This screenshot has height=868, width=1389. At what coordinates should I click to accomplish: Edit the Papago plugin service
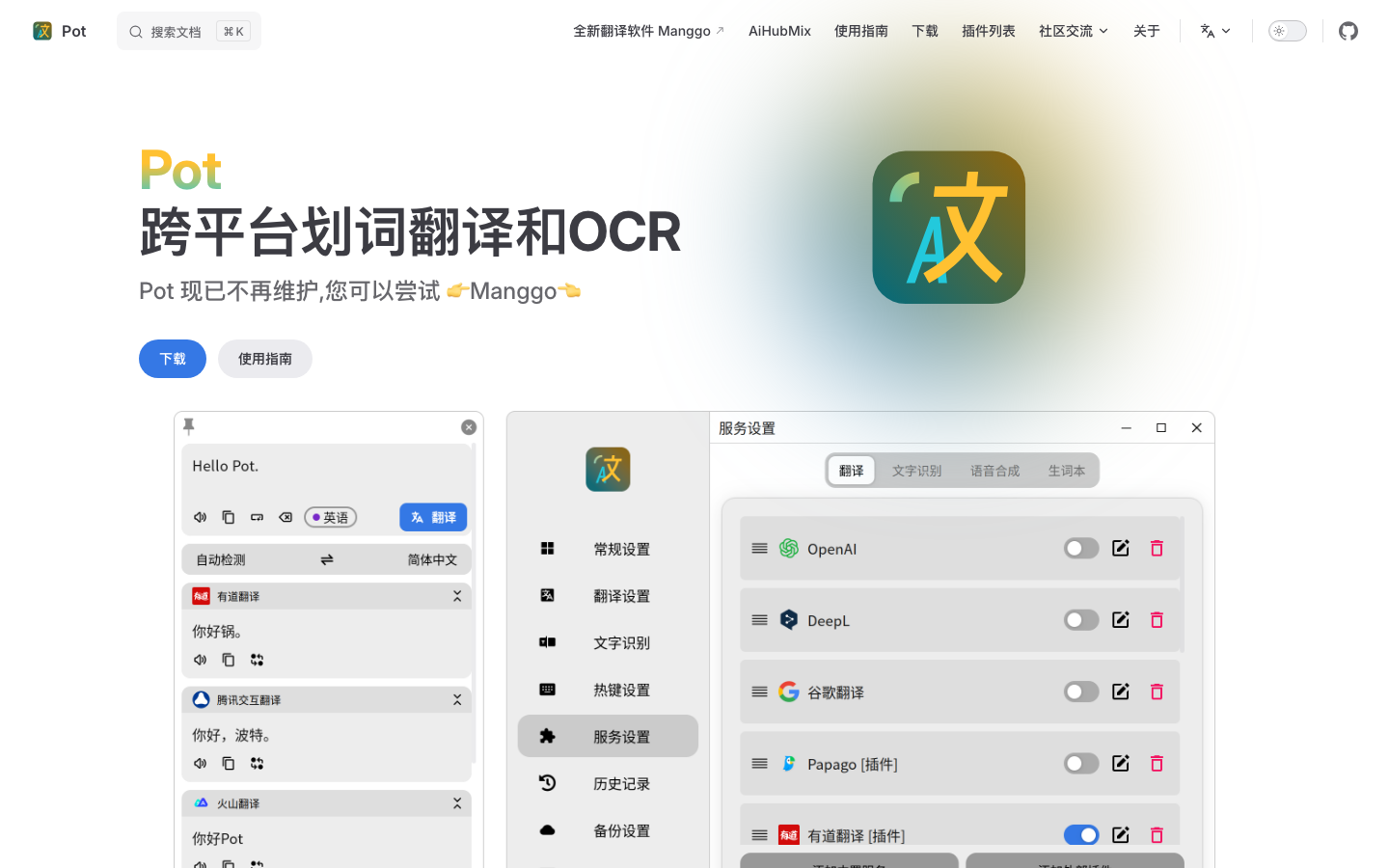(x=1121, y=764)
